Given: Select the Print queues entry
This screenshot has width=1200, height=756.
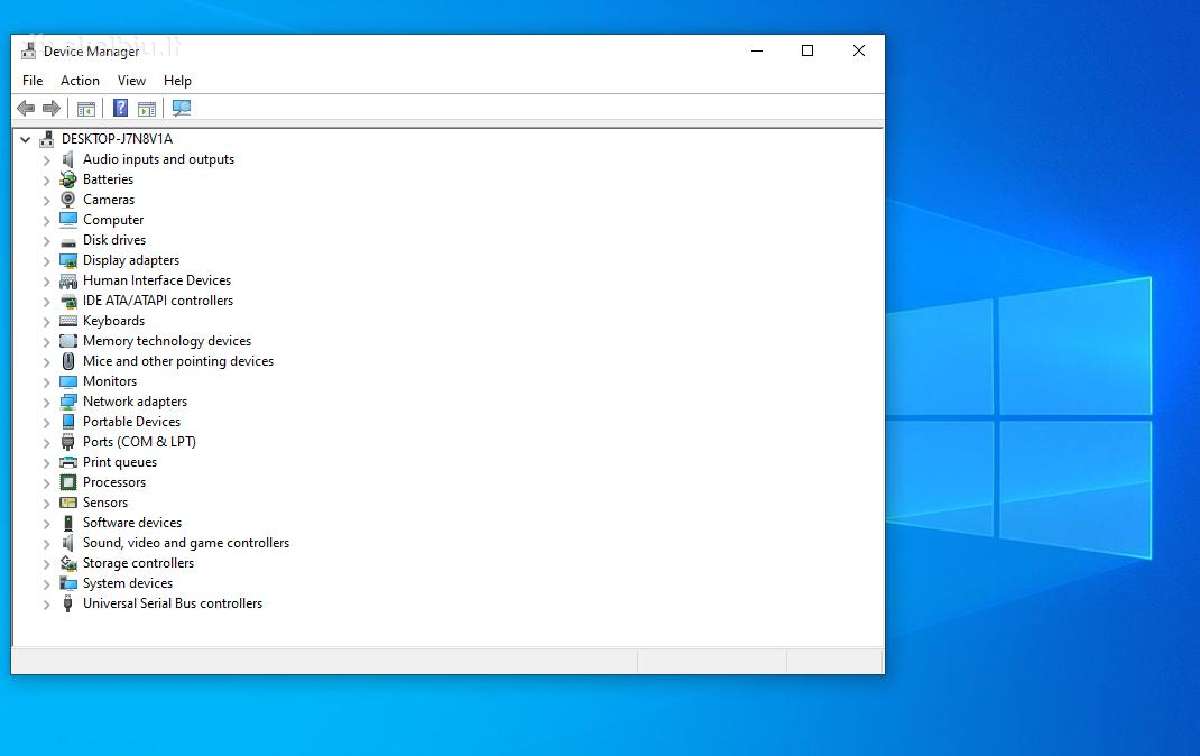Looking at the screenshot, I should (x=120, y=462).
